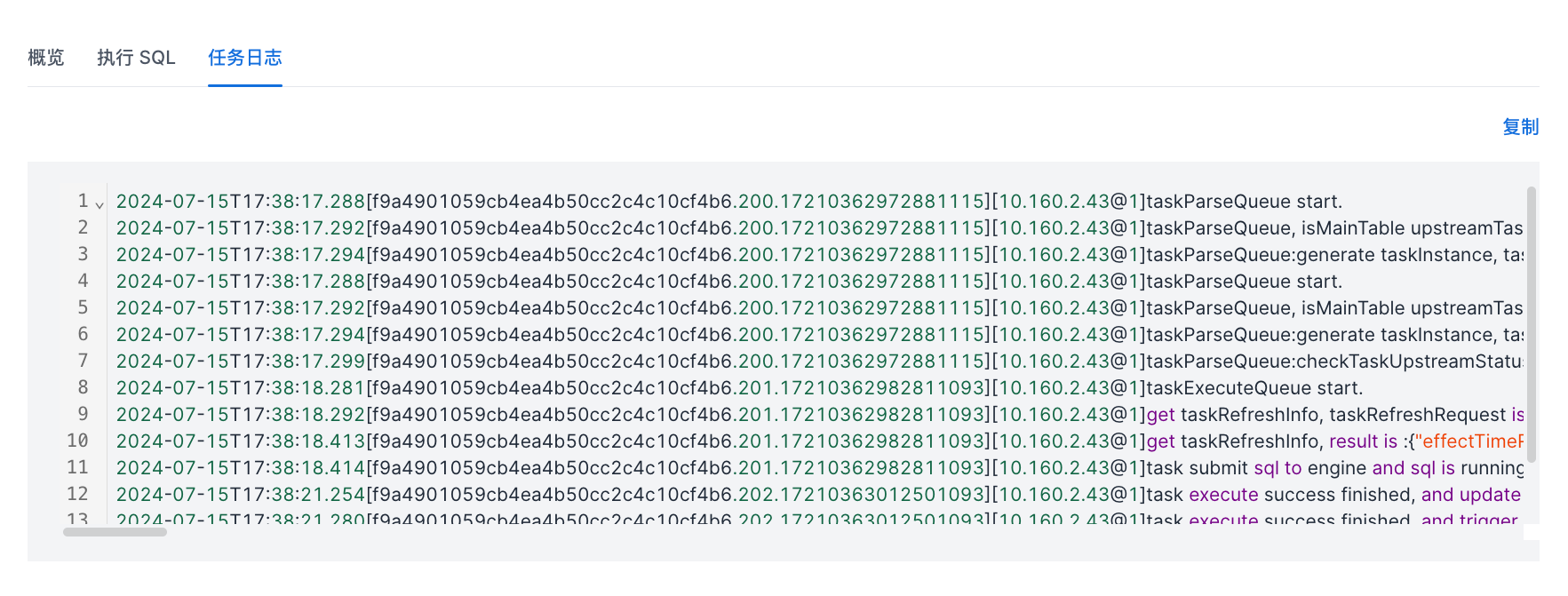This screenshot has height=596, width=1568.
Task: Click the taskExecuteQueue start. text on line 8
Action: [x=1254, y=388]
